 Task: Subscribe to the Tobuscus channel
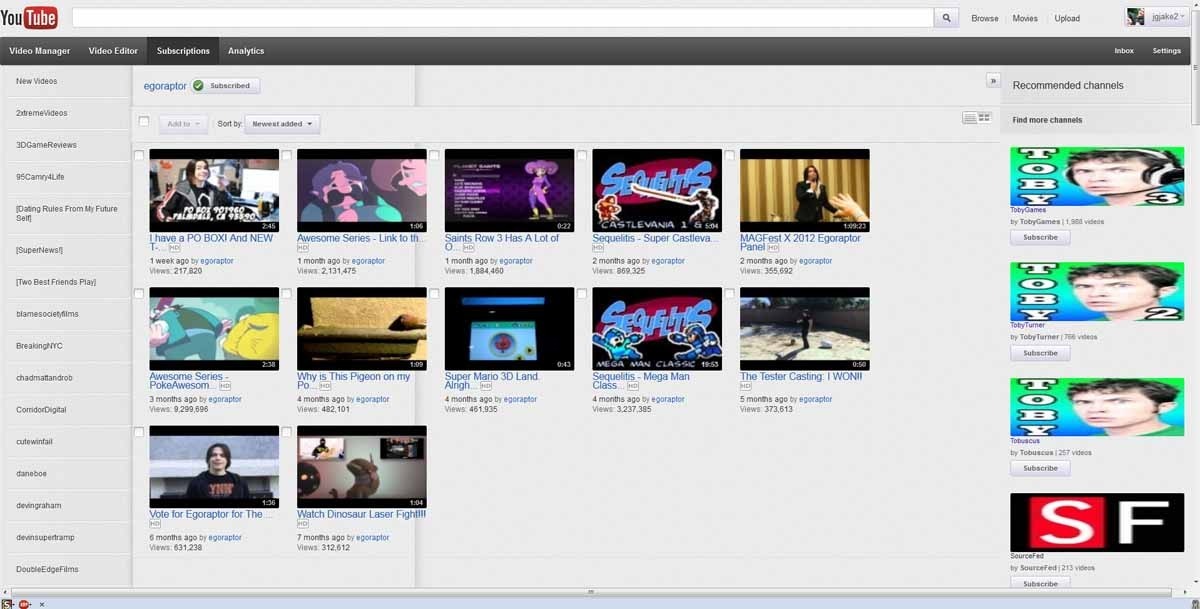click(1040, 468)
